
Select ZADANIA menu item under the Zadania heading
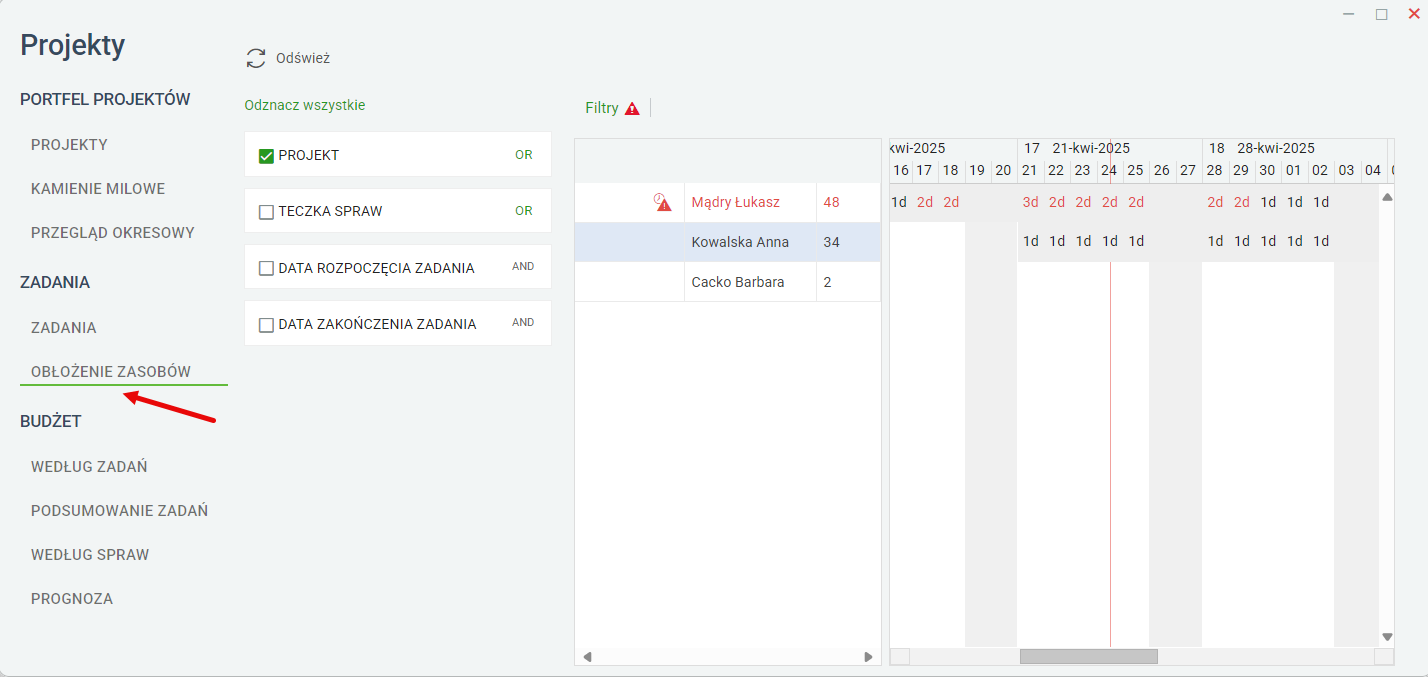(64, 327)
